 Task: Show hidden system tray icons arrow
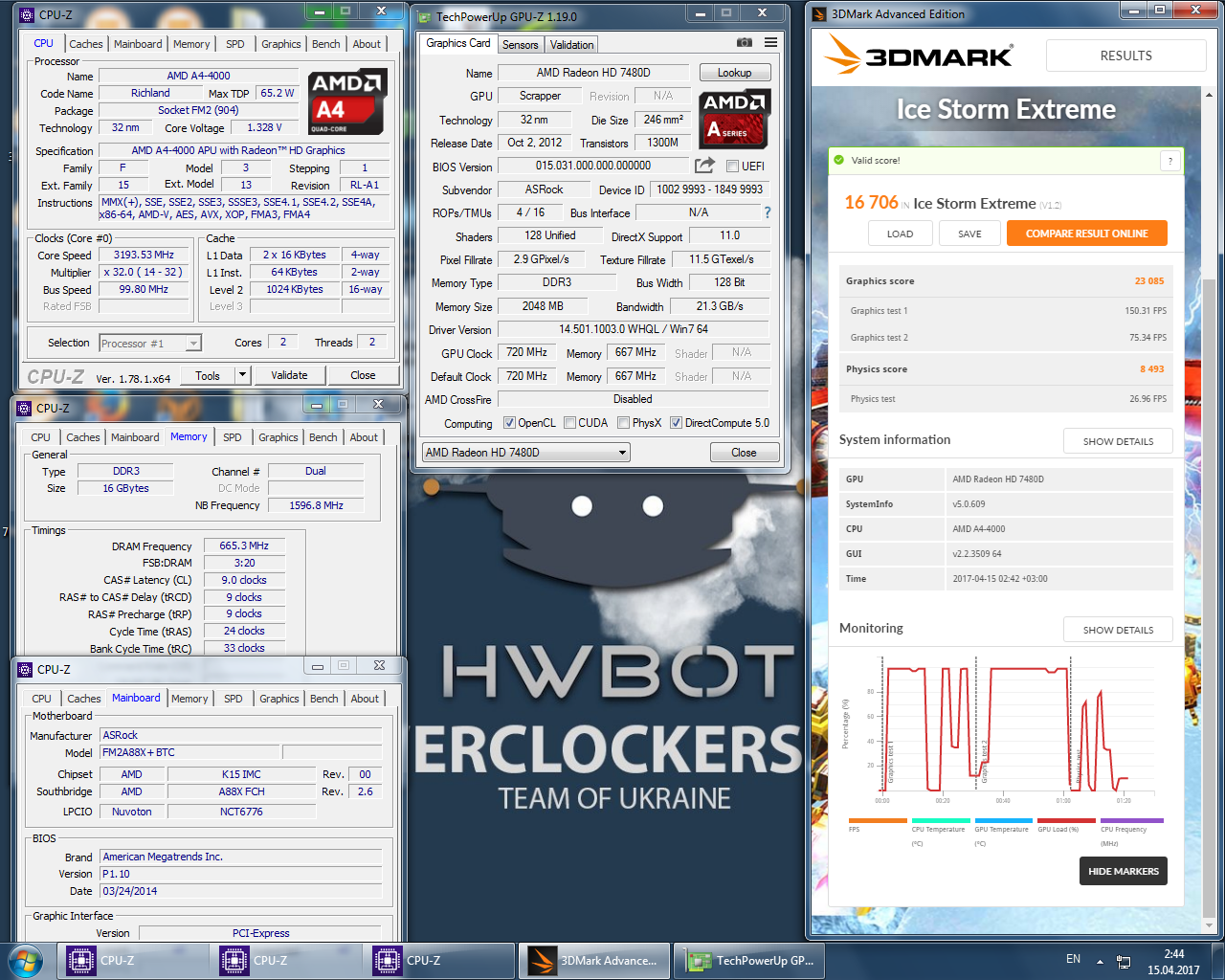[1100, 961]
